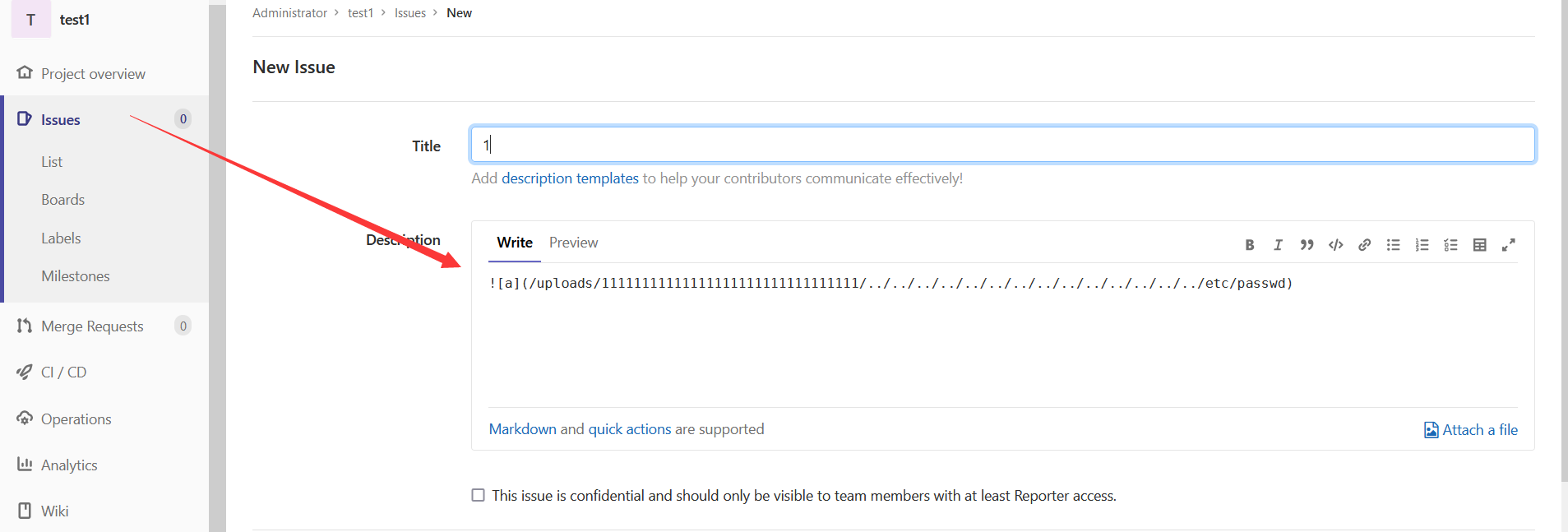1568x532 pixels.
Task: Toggle full screen editor mode
Action: [x=1508, y=245]
